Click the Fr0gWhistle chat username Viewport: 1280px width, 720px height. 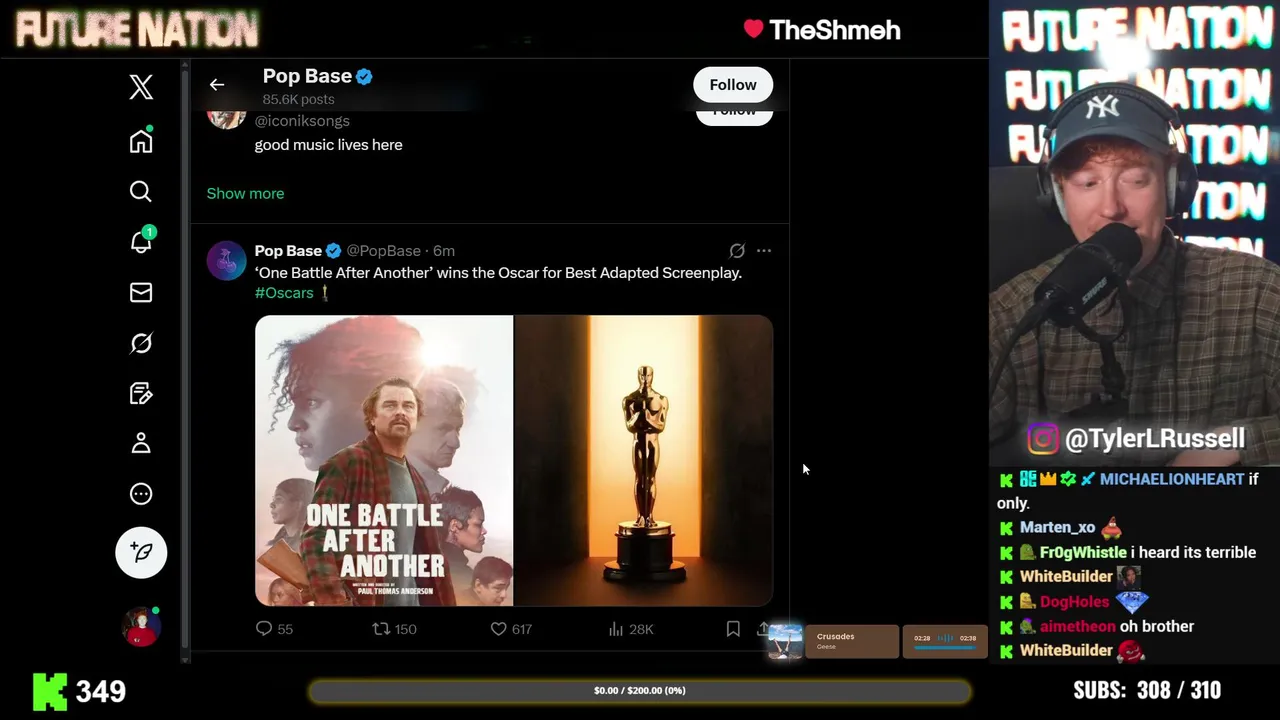pyautogui.click(x=1083, y=553)
